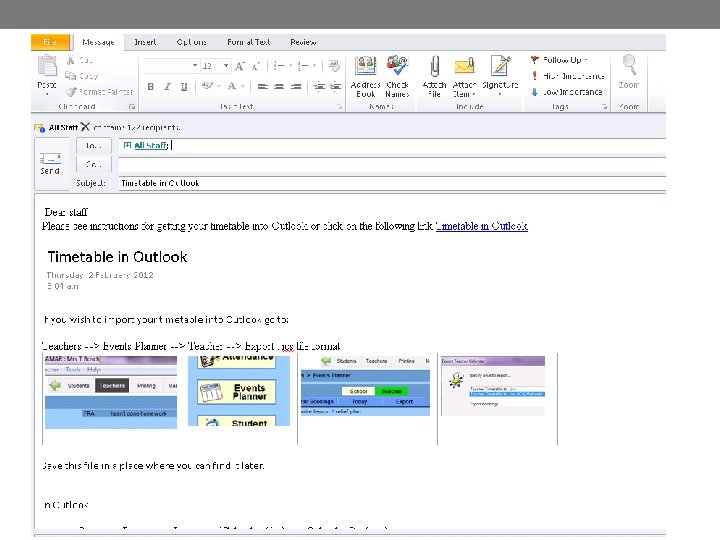
Task: Expand the Numbering style dropdown arrow
Action: coord(315,66)
